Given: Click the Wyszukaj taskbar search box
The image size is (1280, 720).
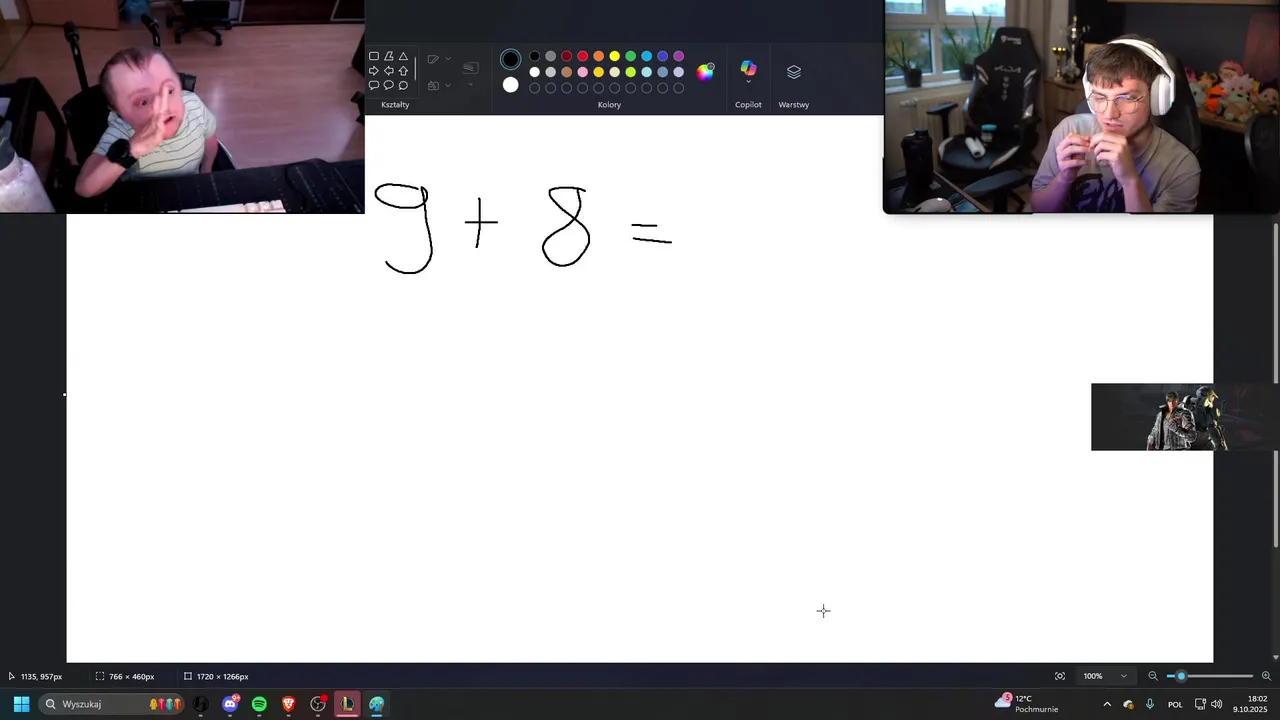Looking at the screenshot, I should tap(112, 704).
